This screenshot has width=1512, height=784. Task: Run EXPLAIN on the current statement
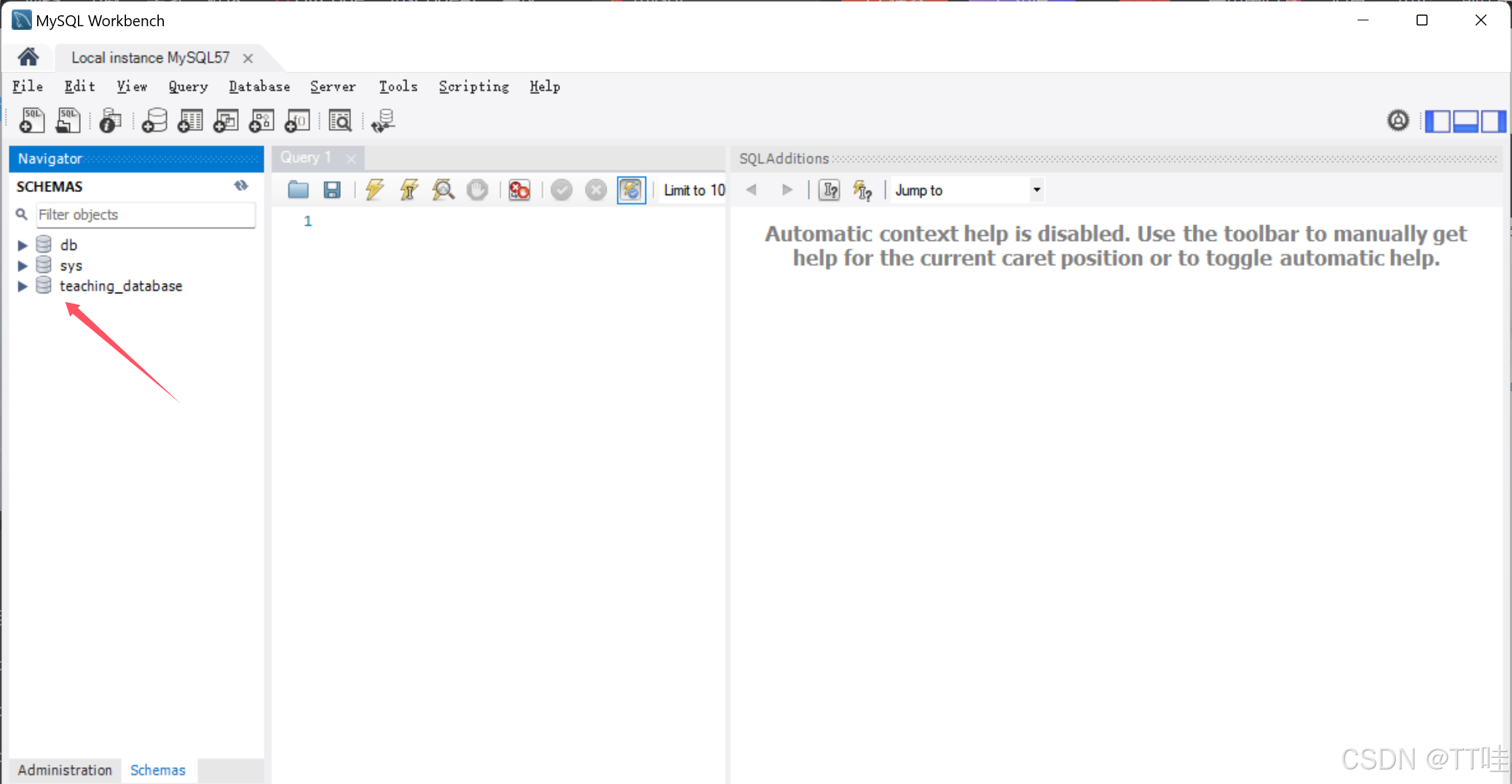coord(443,190)
